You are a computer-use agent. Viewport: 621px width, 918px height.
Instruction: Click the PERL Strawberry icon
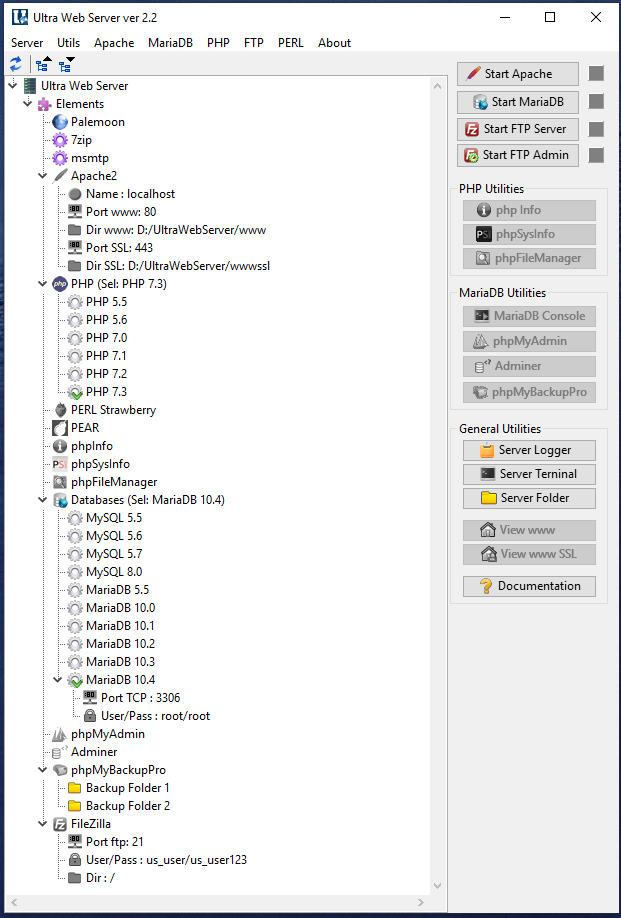point(60,410)
